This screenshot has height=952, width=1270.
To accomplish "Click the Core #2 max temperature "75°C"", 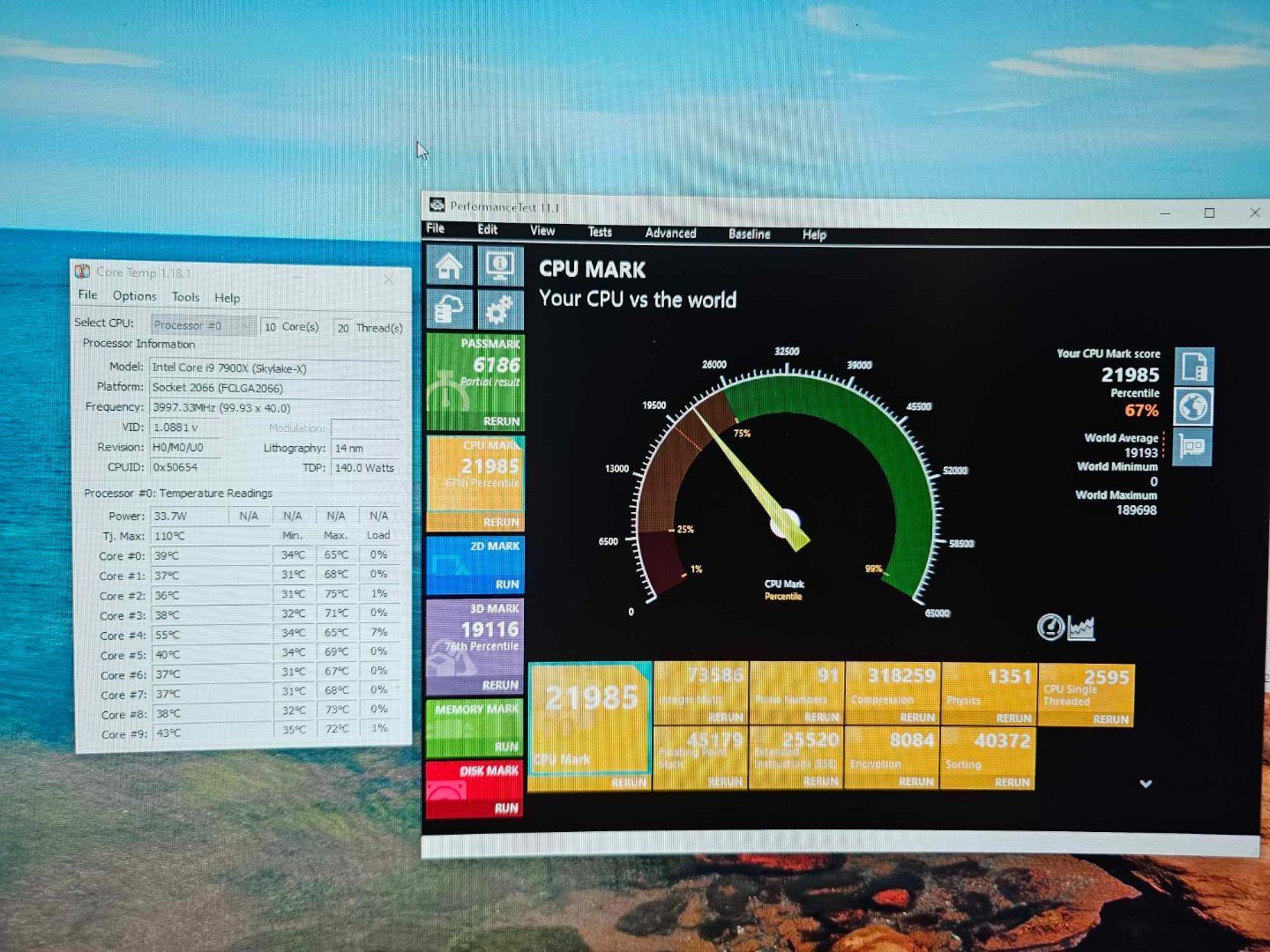I will click(336, 593).
